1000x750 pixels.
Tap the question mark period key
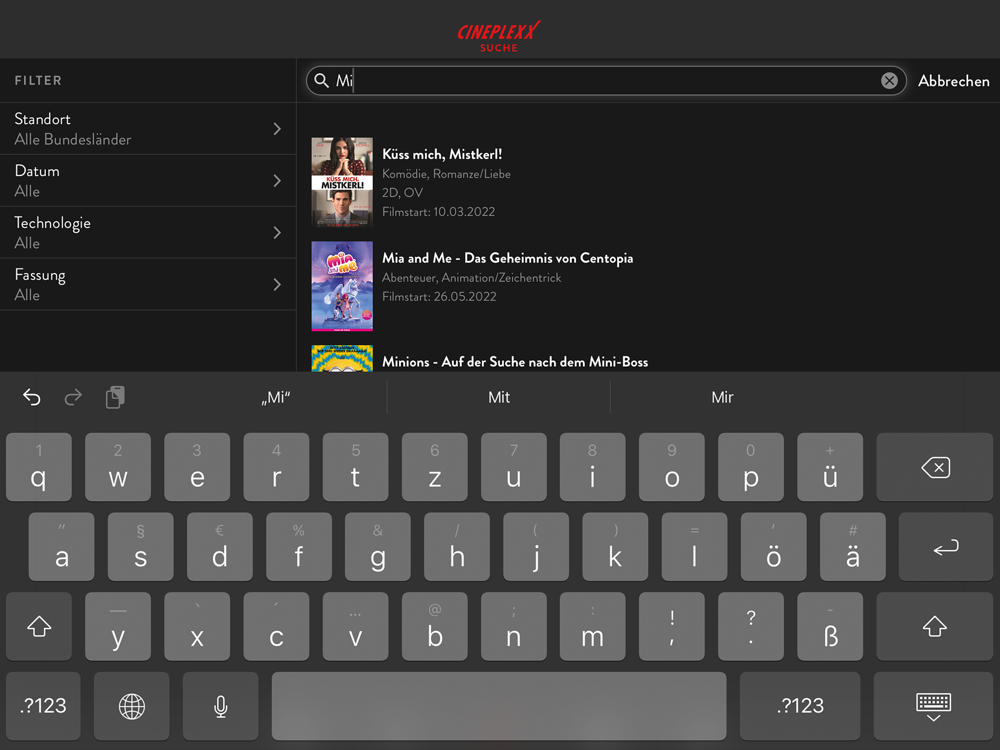[x=751, y=626]
